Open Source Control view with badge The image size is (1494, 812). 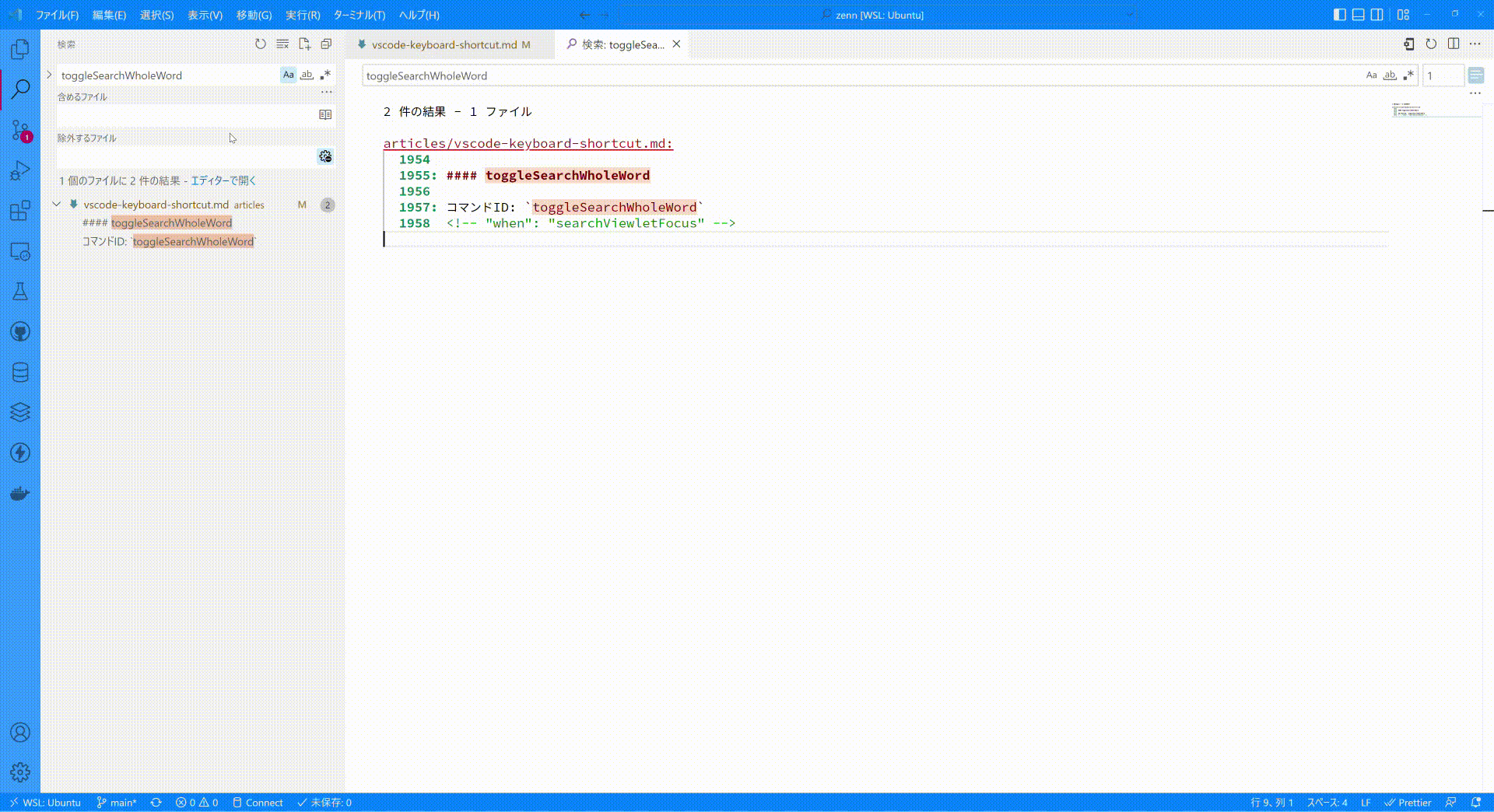point(20,130)
